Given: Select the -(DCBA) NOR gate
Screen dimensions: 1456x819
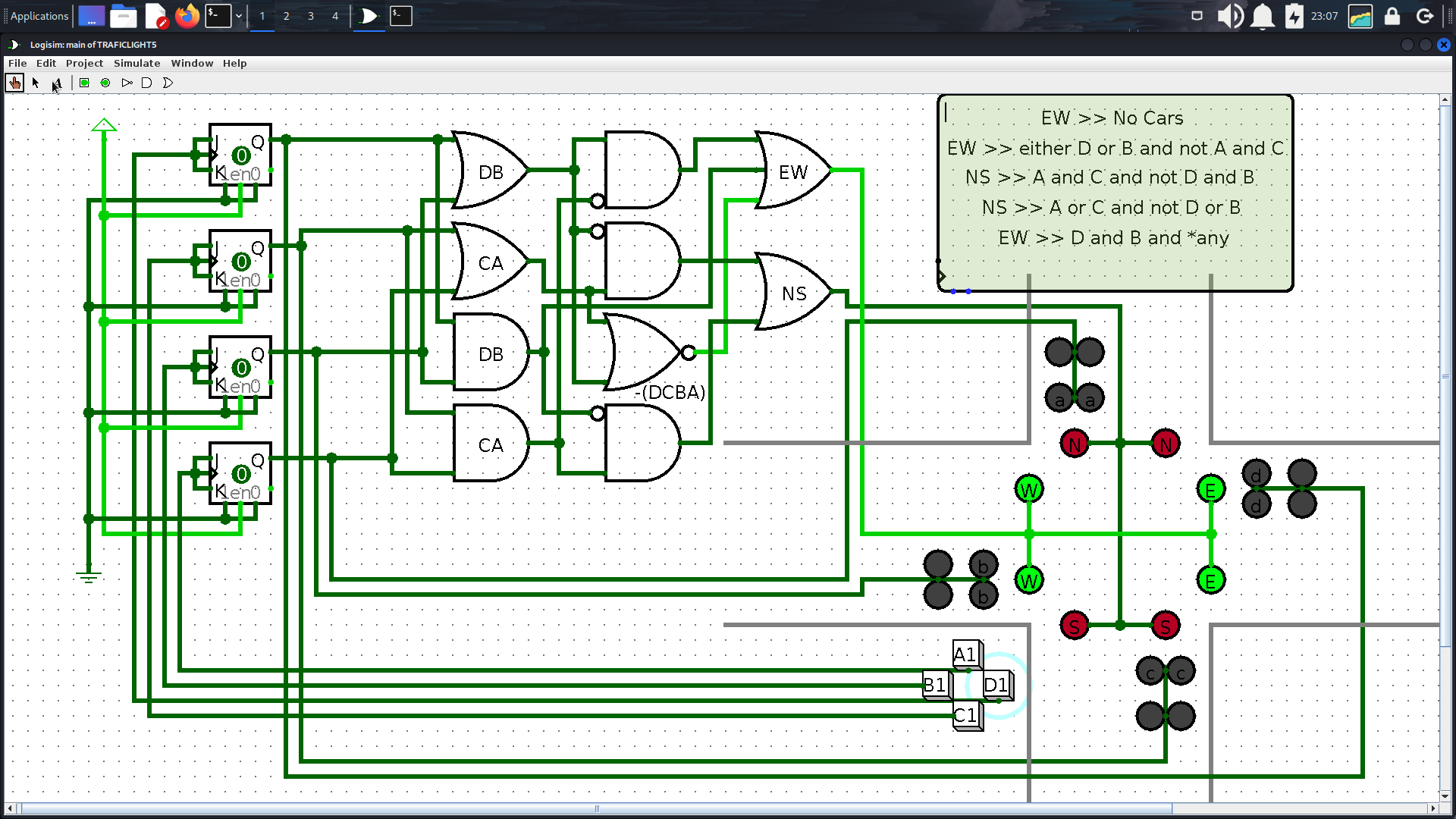Looking at the screenshot, I should pos(648,353).
